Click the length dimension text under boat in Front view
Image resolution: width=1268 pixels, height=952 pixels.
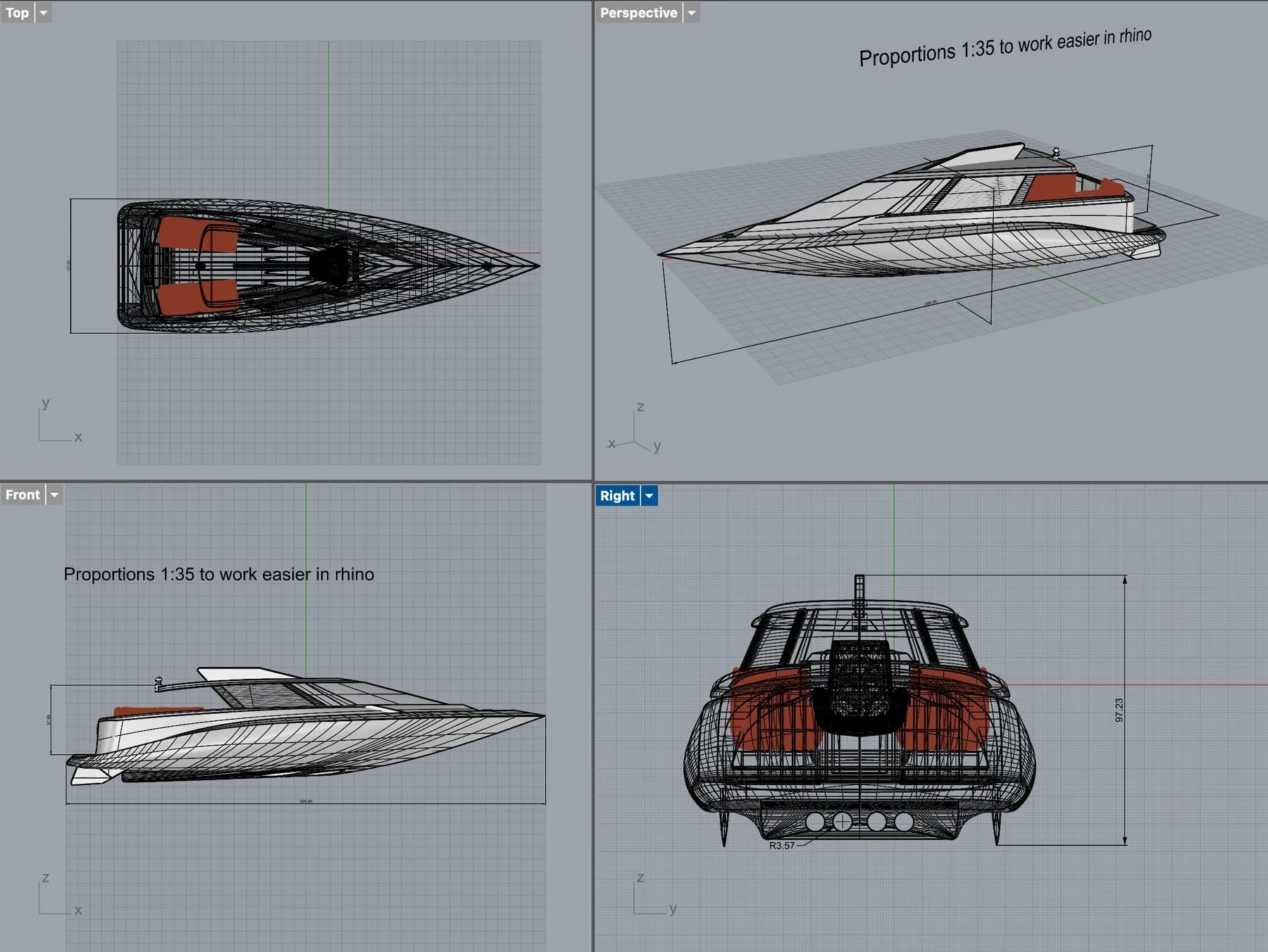[x=306, y=801]
